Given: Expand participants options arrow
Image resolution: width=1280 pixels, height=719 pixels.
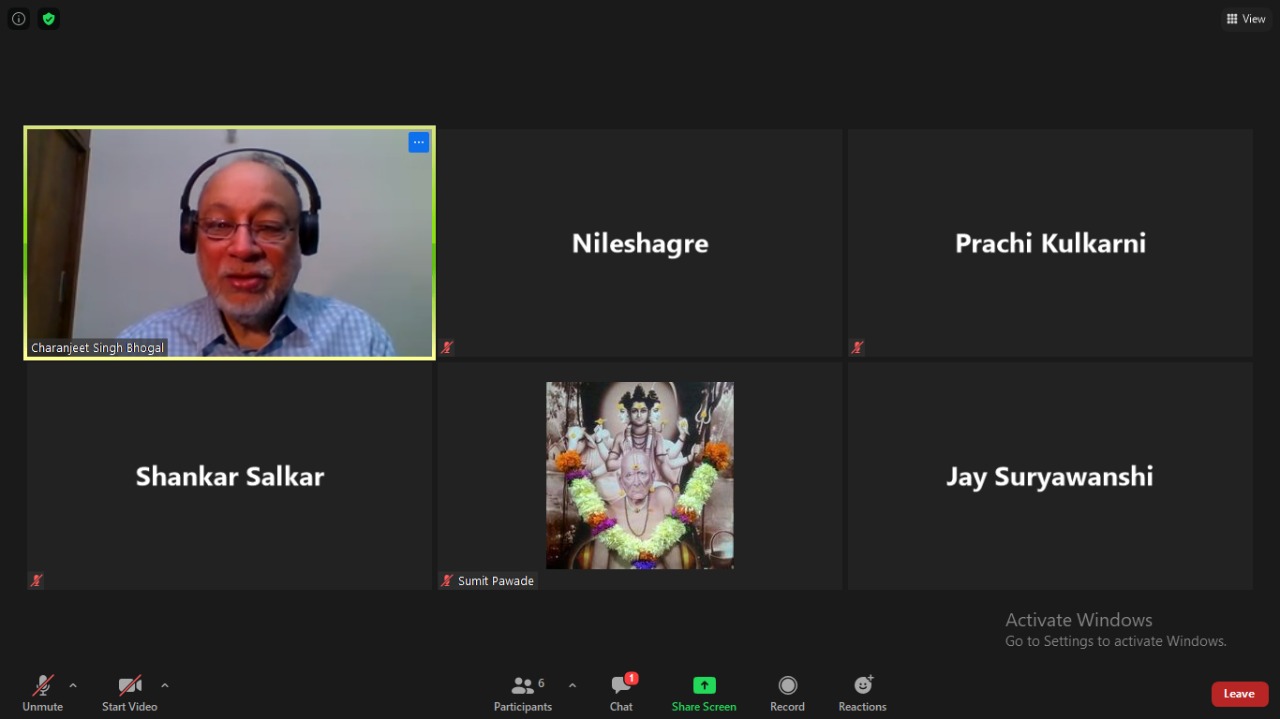Looking at the screenshot, I should point(572,685).
